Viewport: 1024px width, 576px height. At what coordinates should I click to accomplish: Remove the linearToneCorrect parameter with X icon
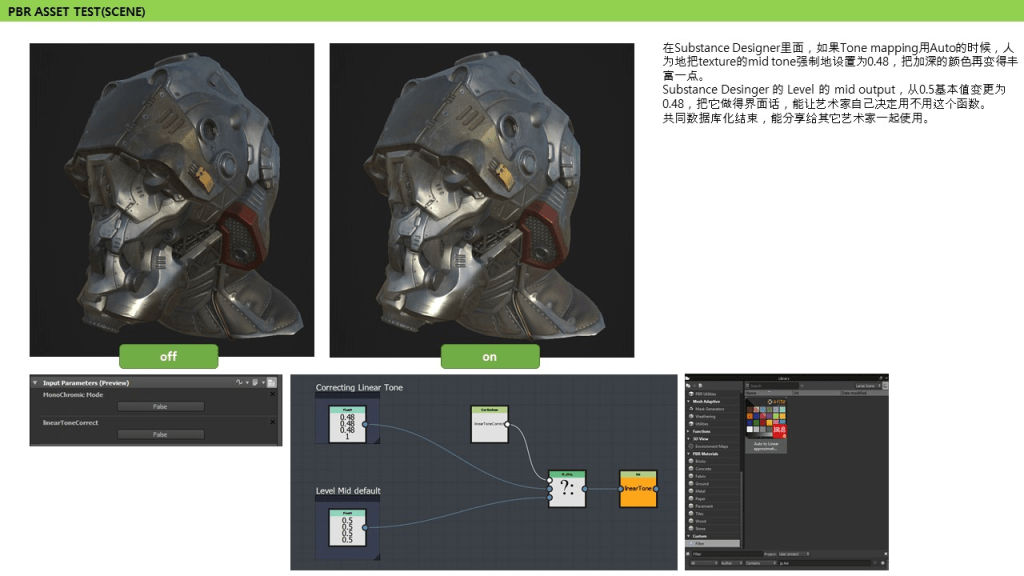[x=272, y=423]
